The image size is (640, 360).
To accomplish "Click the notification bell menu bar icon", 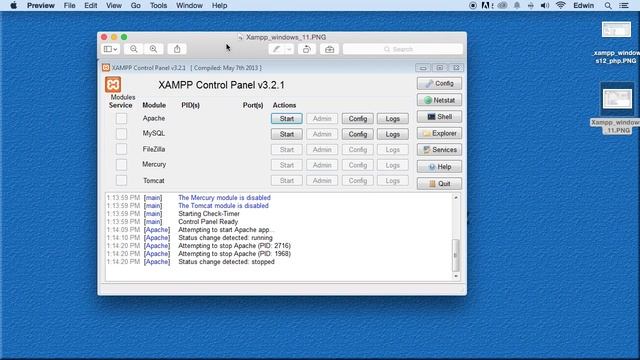I will (517, 5).
